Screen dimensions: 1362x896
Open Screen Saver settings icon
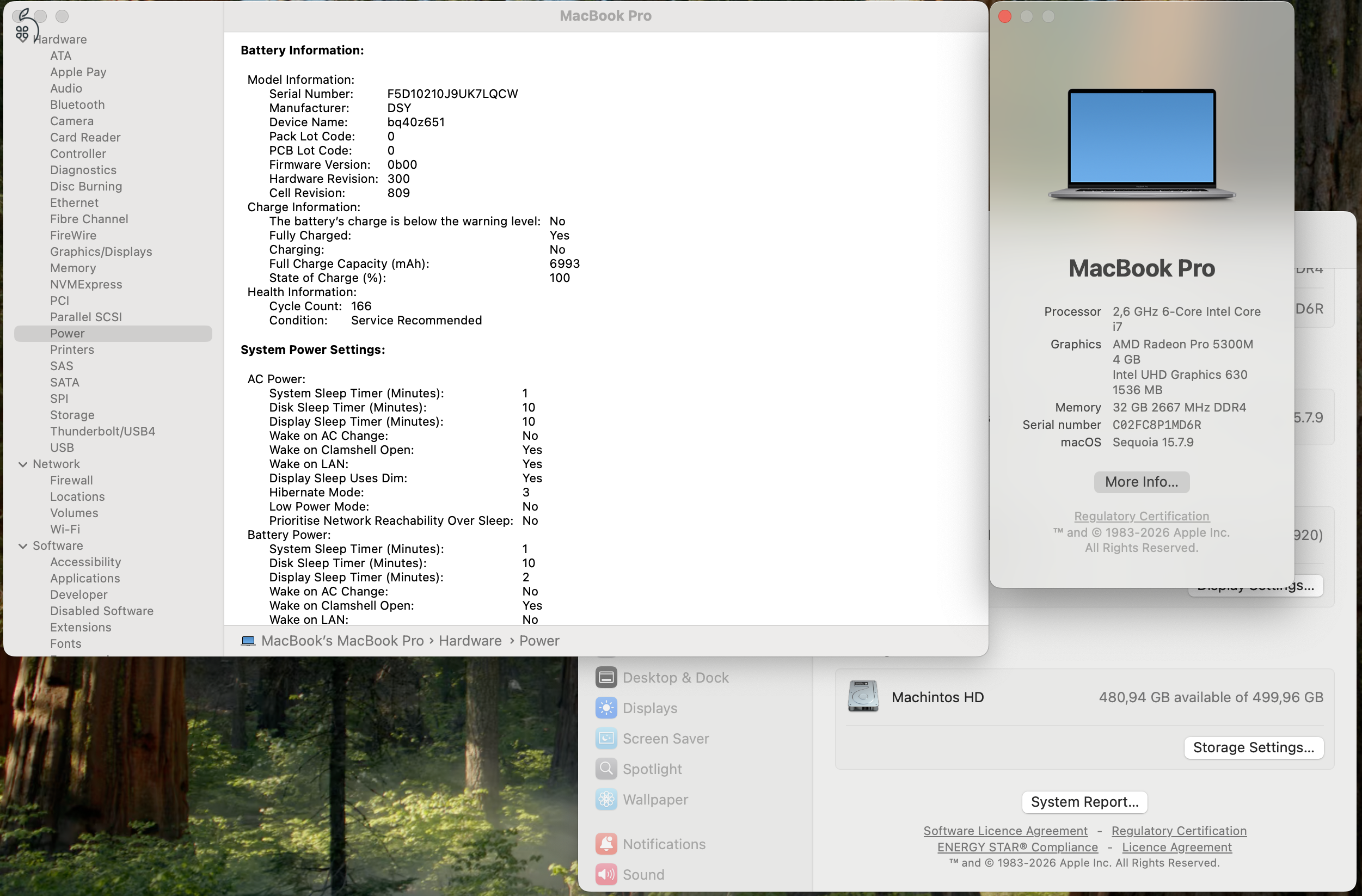pyautogui.click(x=606, y=739)
